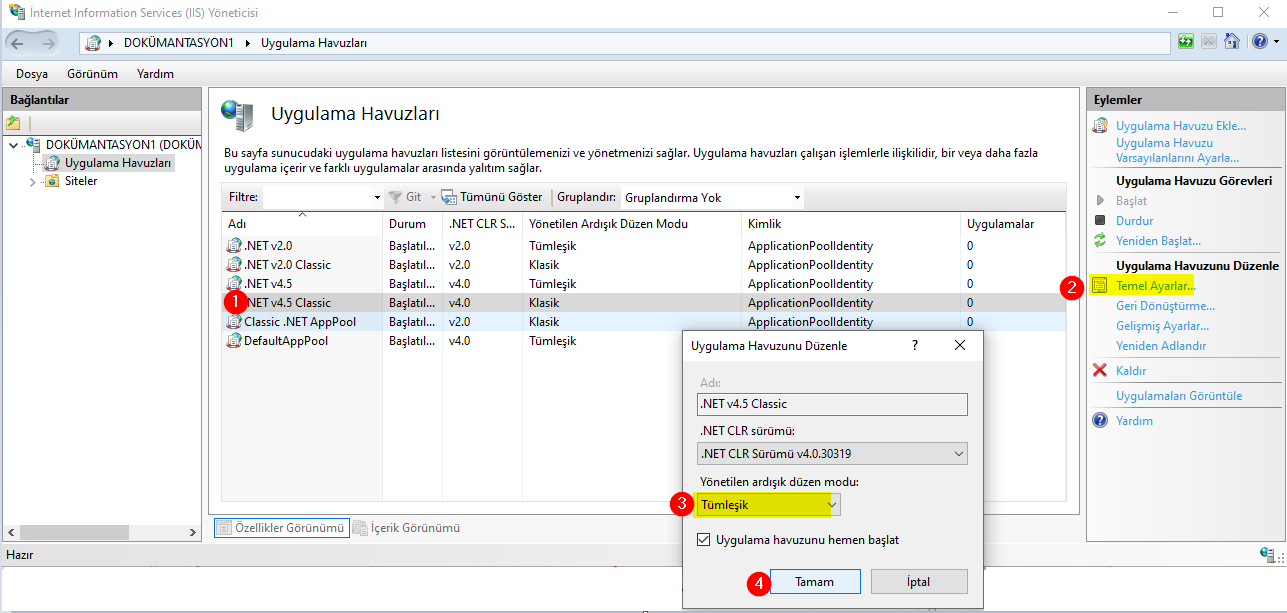Click Uygulamaları Görüntüle link
Screen dimensions: 1287x613
click(x=1179, y=396)
